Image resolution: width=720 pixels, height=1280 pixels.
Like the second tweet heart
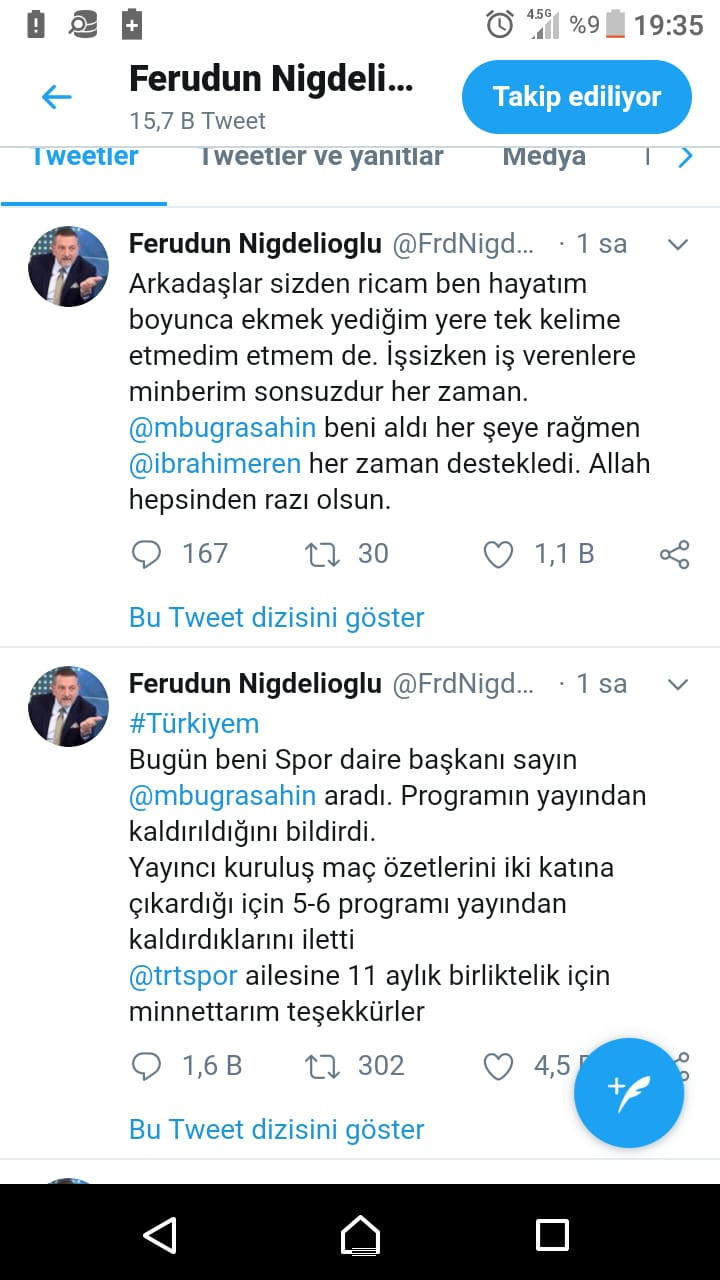coord(497,1066)
